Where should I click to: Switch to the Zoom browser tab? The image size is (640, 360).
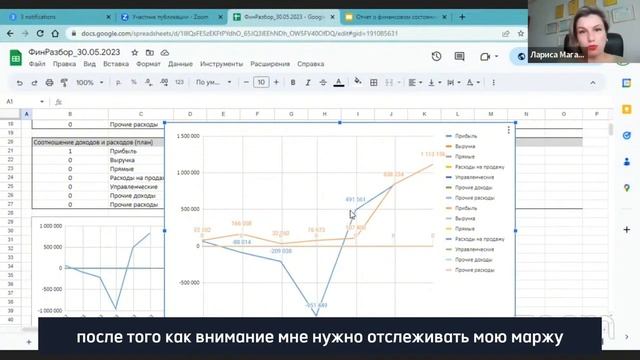[171, 17]
